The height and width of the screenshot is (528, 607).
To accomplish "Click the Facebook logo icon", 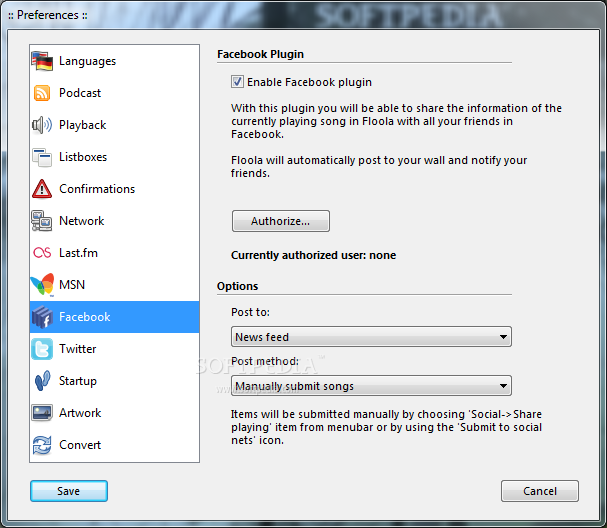I will tap(42, 317).
